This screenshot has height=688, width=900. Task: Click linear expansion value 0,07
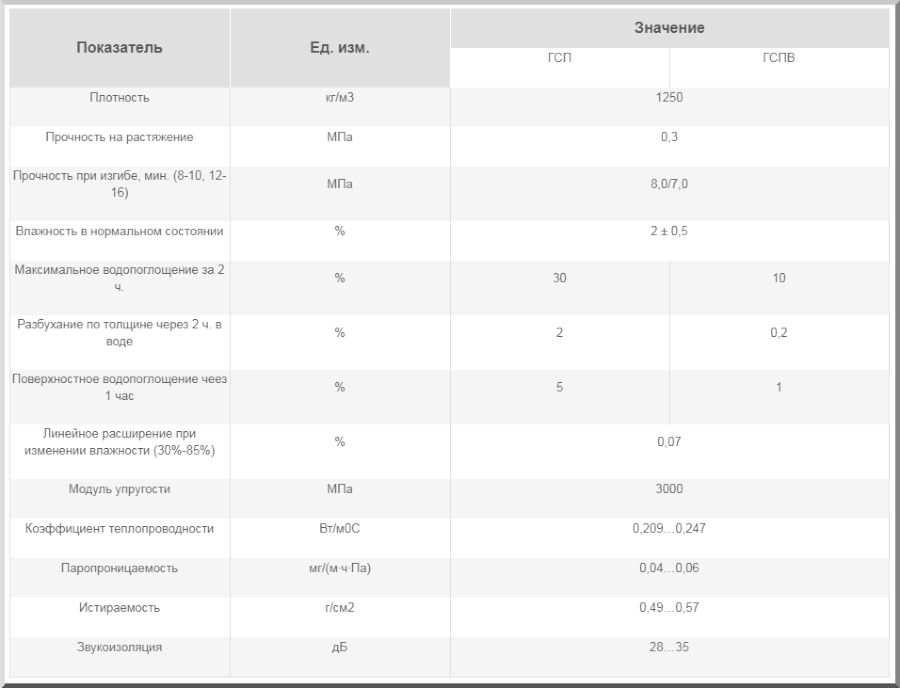click(669, 442)
